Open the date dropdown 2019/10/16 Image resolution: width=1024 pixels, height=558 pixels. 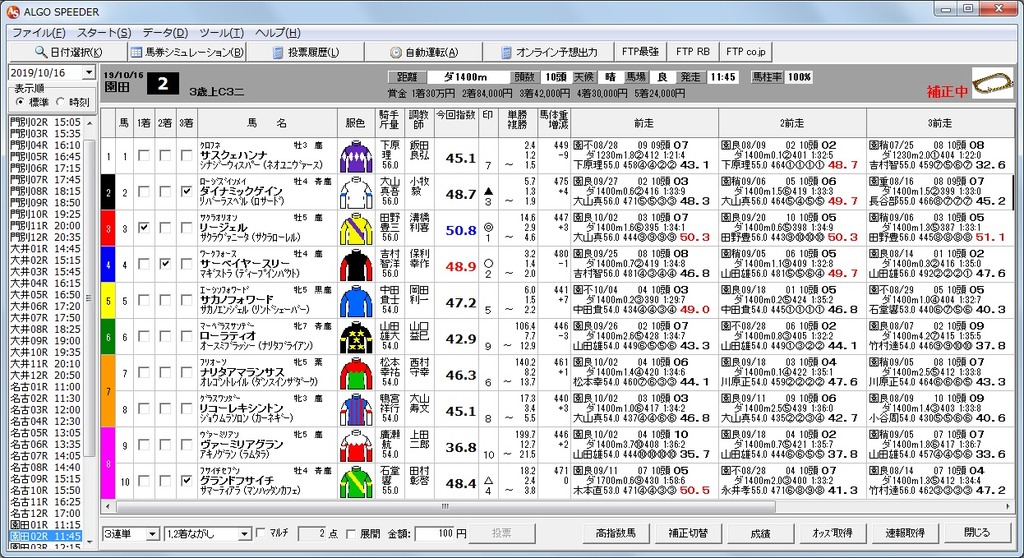89,73
